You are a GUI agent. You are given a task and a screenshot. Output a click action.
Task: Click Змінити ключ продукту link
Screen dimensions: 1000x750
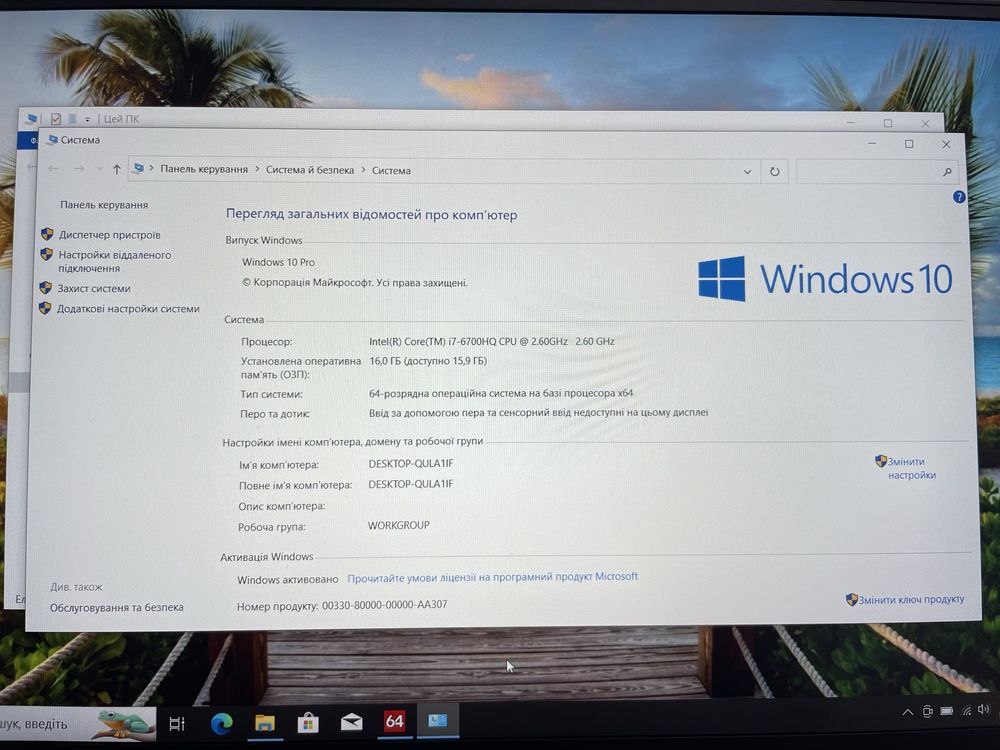911,599
